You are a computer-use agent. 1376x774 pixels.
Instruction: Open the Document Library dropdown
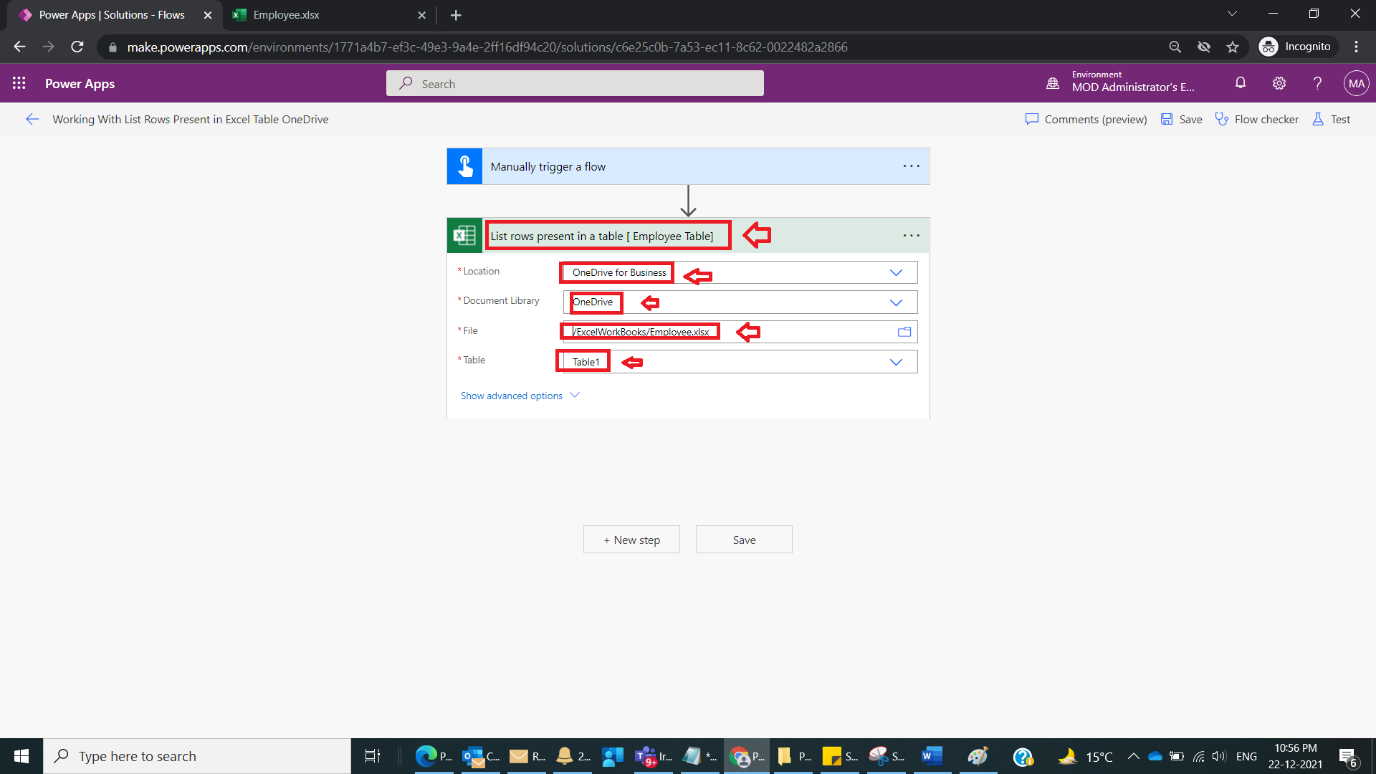click(897, 301)
